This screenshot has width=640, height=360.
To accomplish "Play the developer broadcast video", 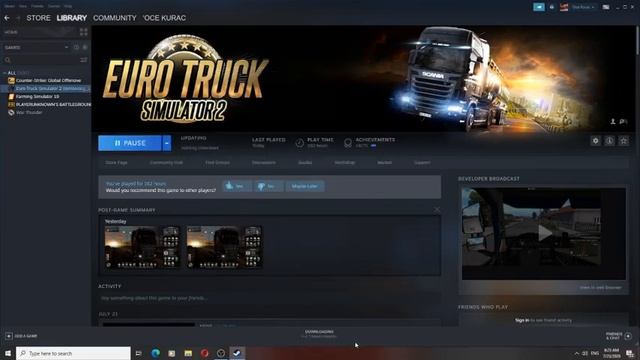I will pos(544,233).
